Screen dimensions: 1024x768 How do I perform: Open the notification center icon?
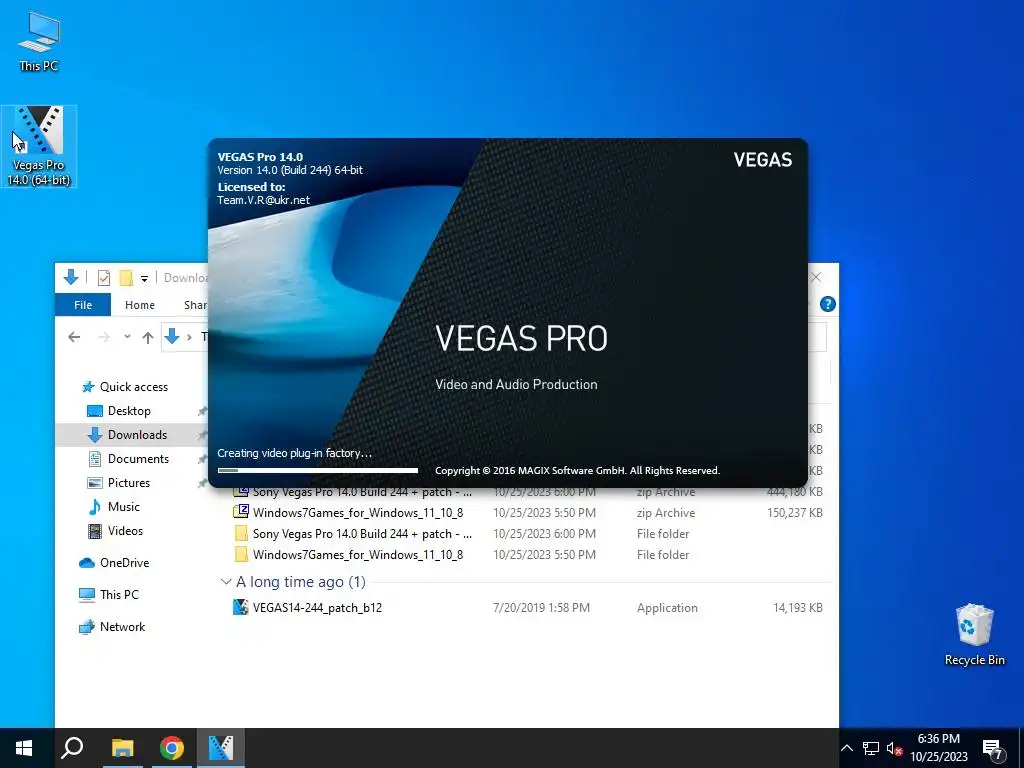[x=993, y=749]
